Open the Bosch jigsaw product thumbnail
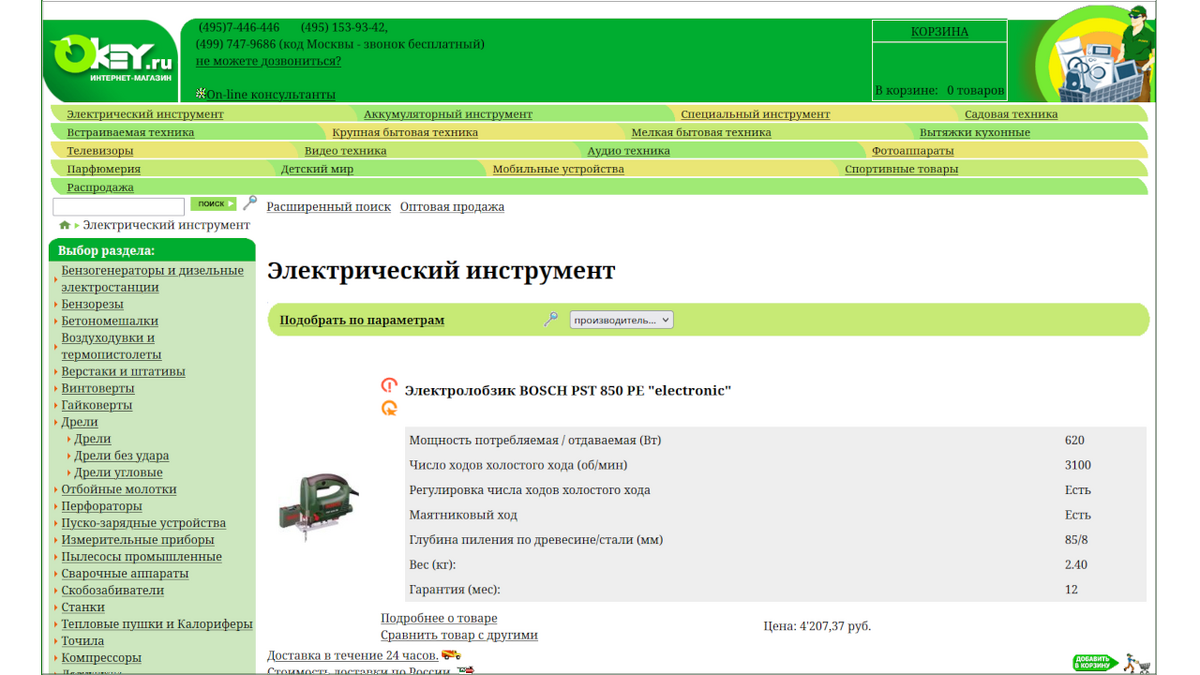 click(318, 507)
